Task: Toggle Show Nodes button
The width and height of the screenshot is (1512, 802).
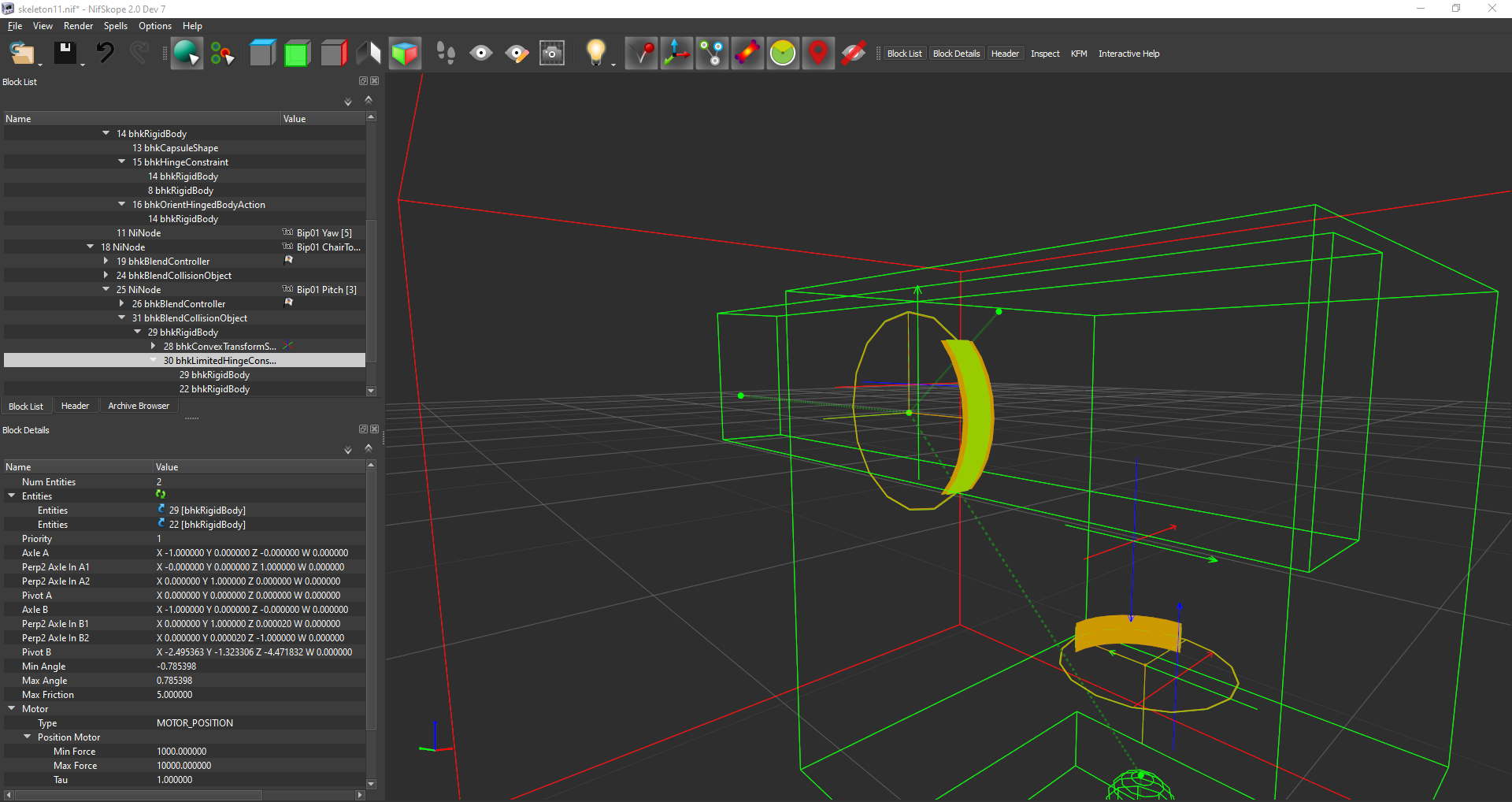Action: tap(712, 54)
